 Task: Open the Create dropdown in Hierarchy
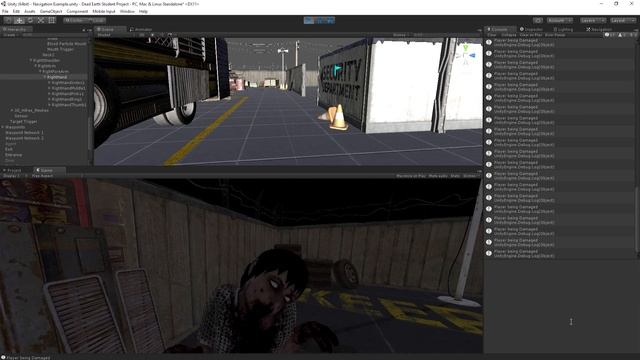pyautogui.click(x=10, y=35)
